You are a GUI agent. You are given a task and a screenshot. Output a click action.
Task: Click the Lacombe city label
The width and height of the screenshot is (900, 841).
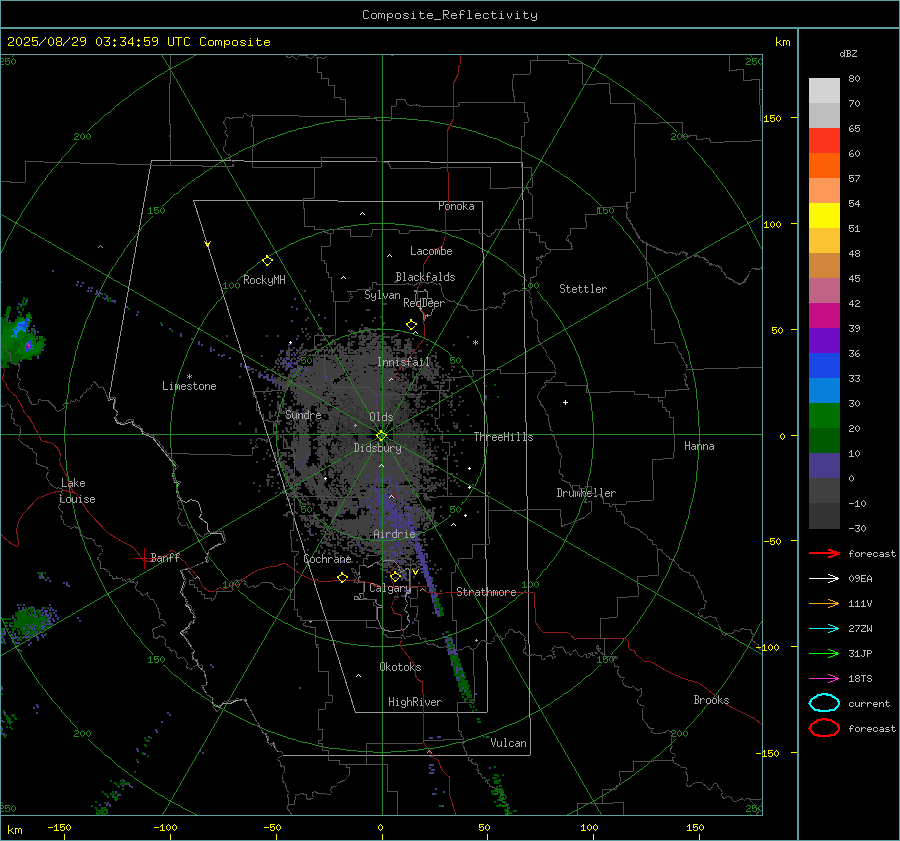tap(431, 251)
